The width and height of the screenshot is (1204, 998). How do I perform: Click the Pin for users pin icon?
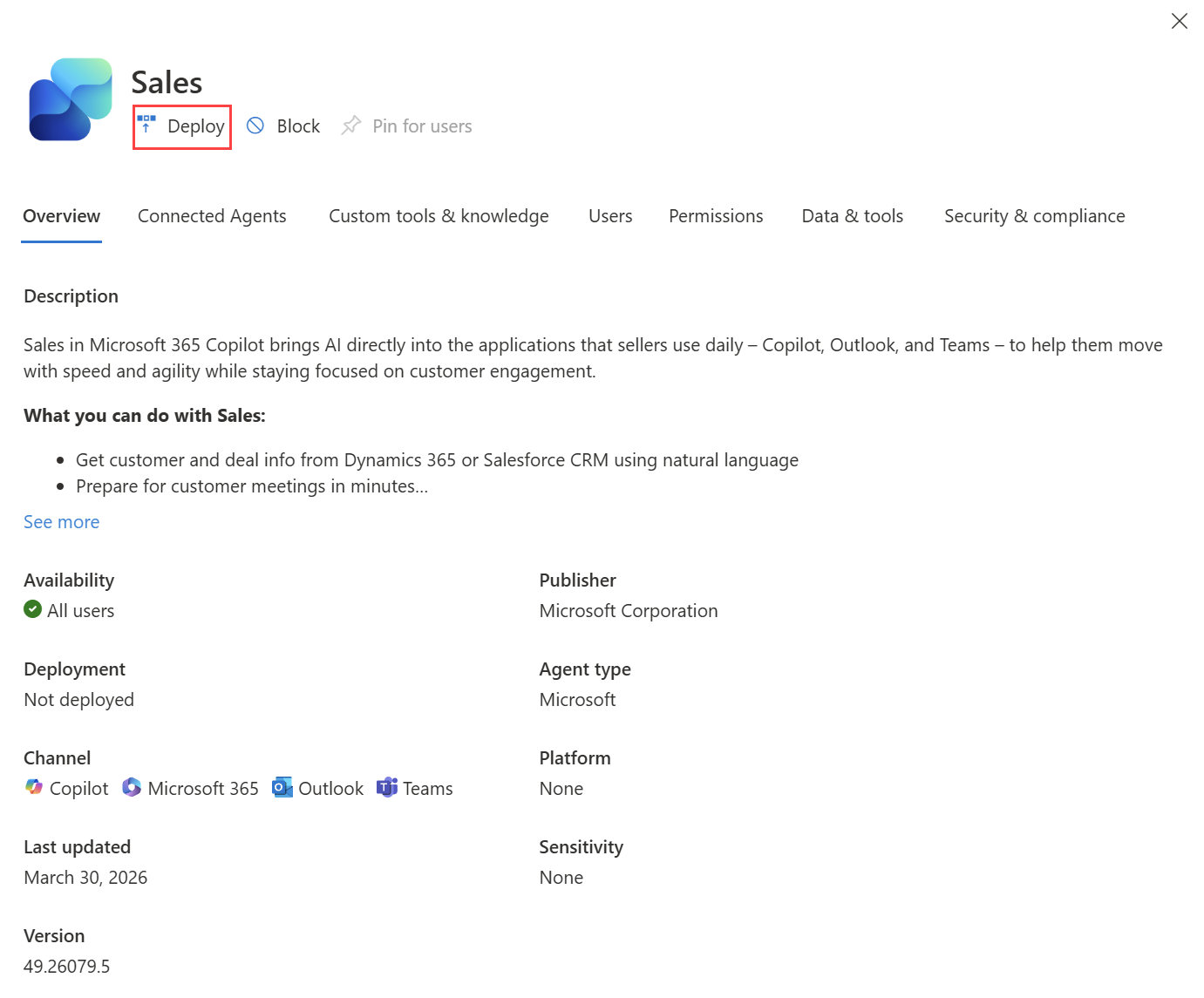point(351,125)
